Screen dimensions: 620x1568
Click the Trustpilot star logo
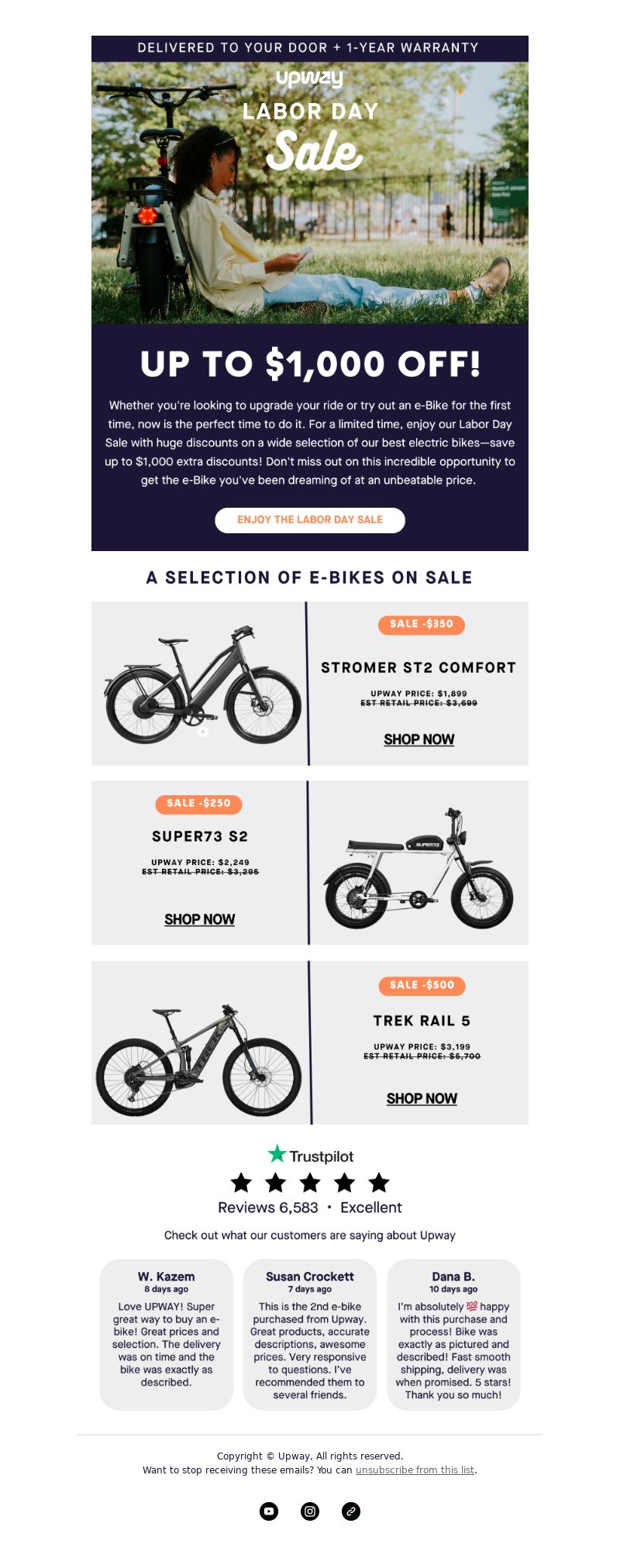pyautogui.click(x=277, y=1154)
